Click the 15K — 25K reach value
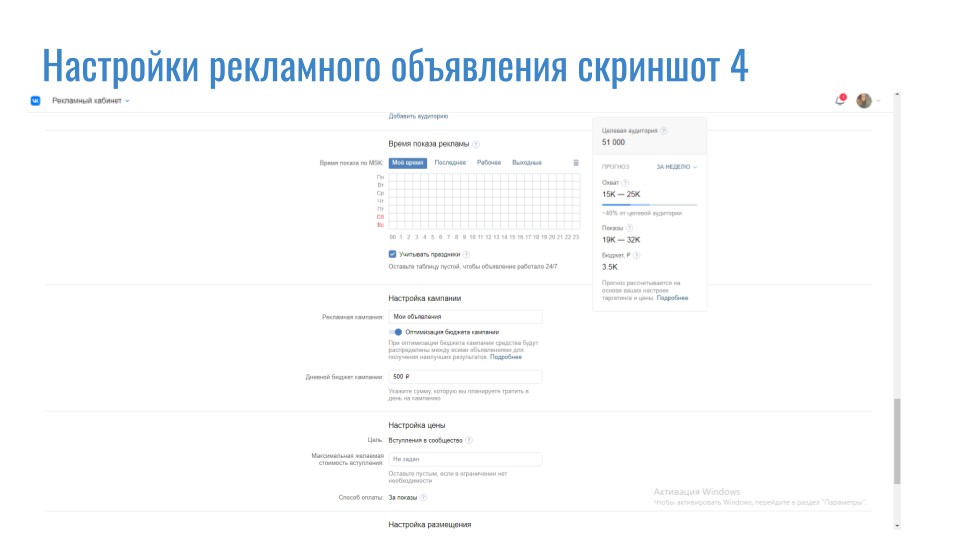 click(x=621, y=195)
